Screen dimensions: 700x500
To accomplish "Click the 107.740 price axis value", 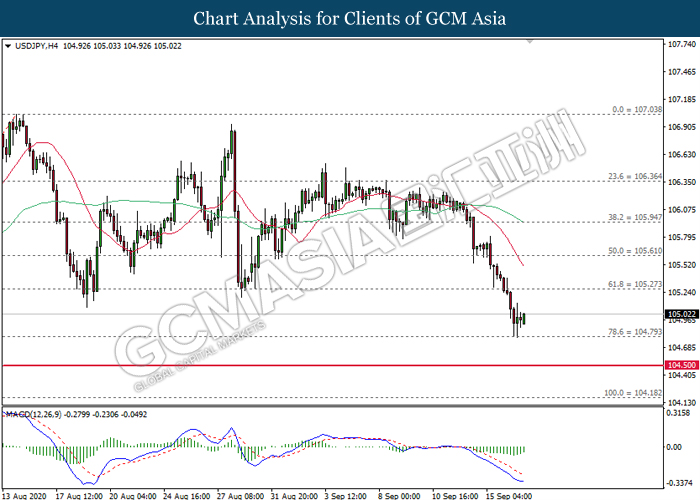I will (x=682, y=44).
